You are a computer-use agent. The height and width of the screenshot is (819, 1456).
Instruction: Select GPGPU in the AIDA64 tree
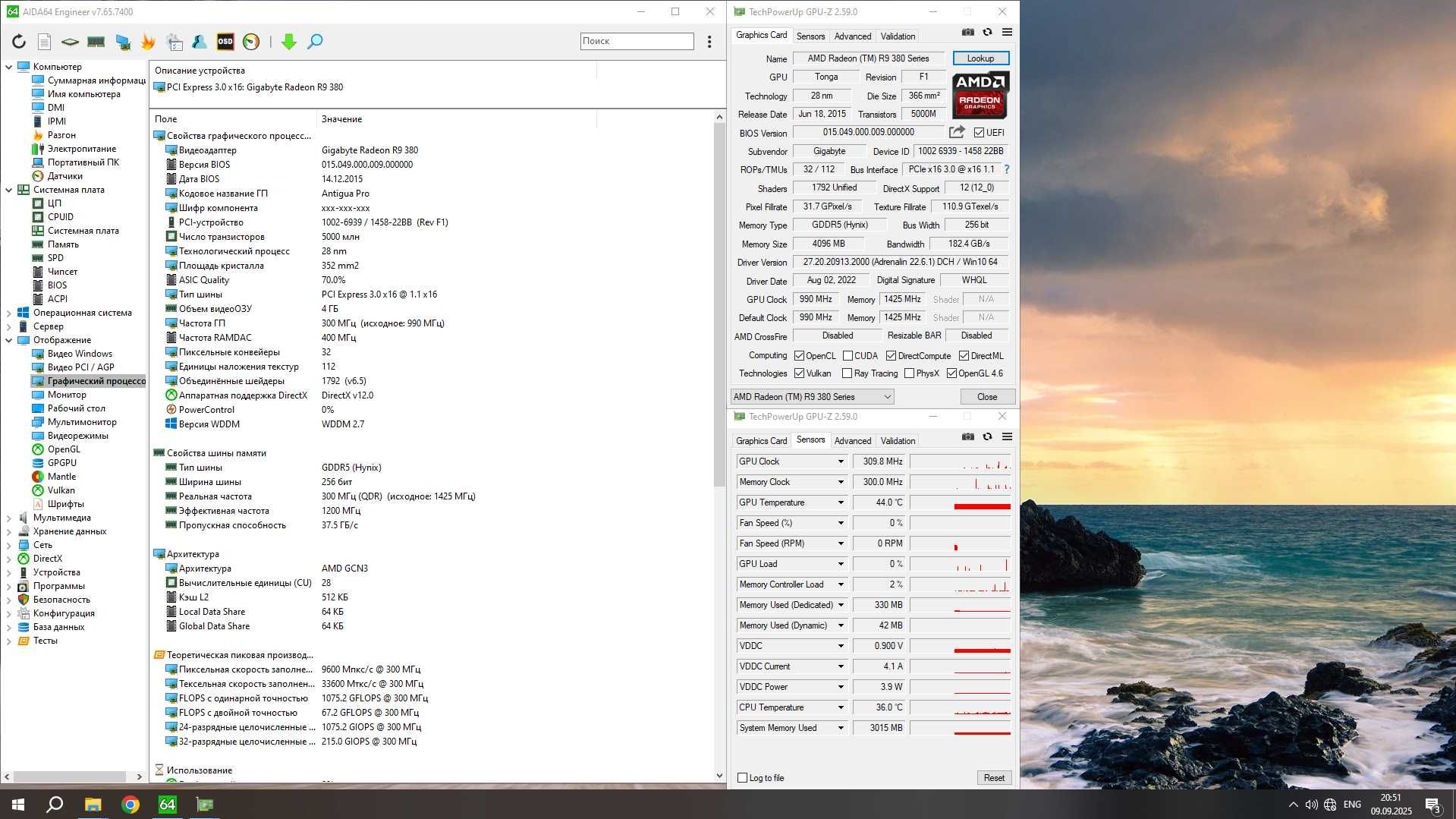[62, 463]
